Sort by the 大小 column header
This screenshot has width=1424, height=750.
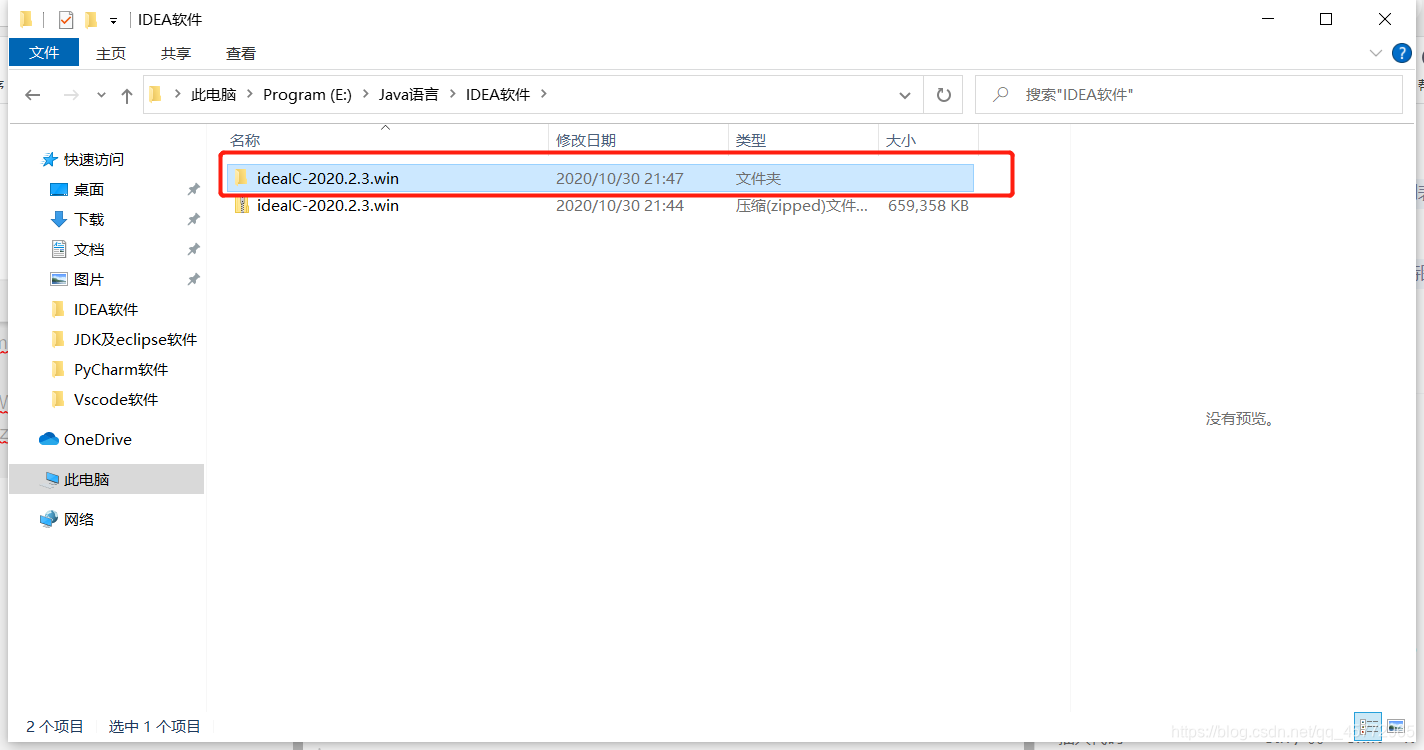(928, 141)
